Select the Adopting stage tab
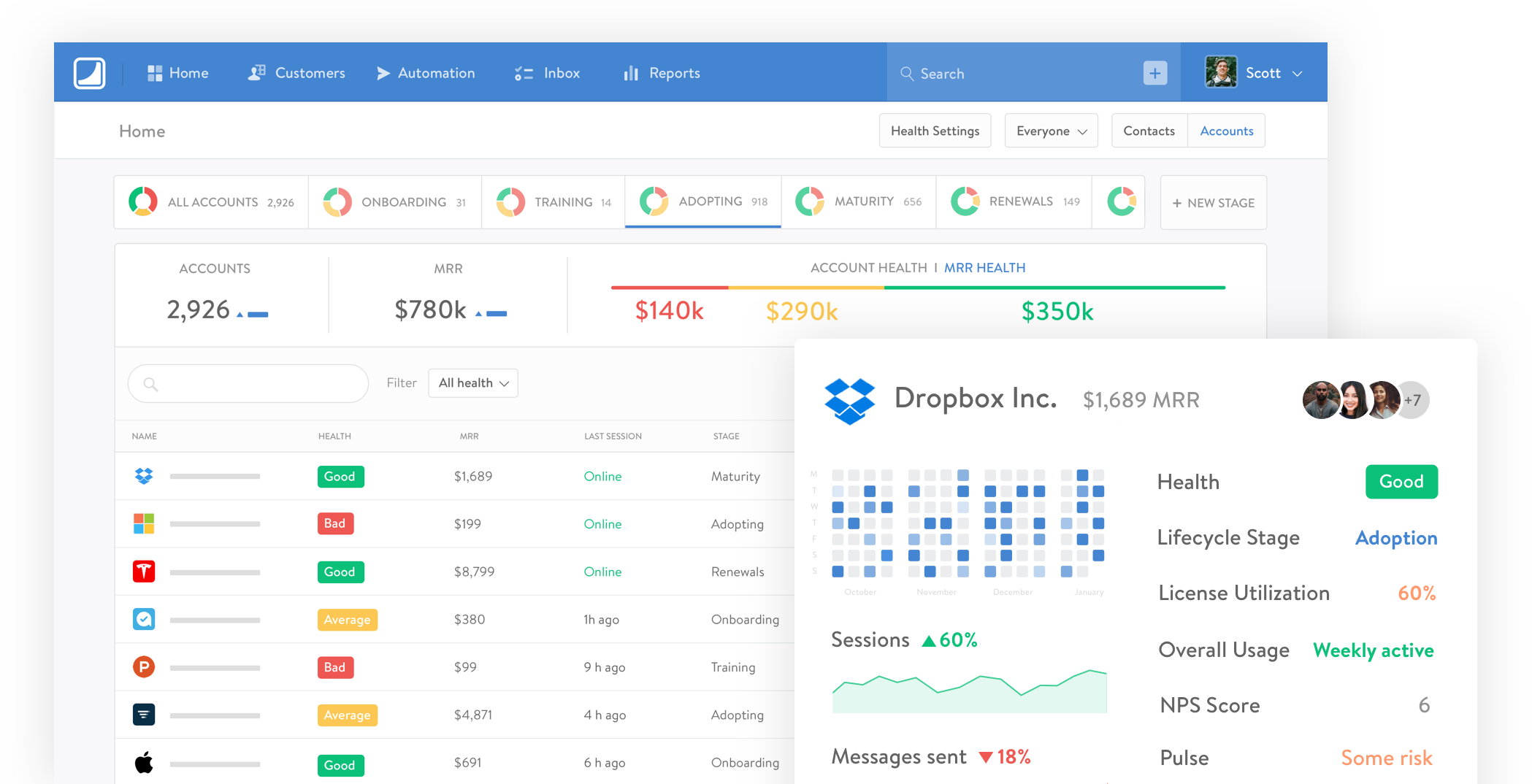 [x=703, y=202]
